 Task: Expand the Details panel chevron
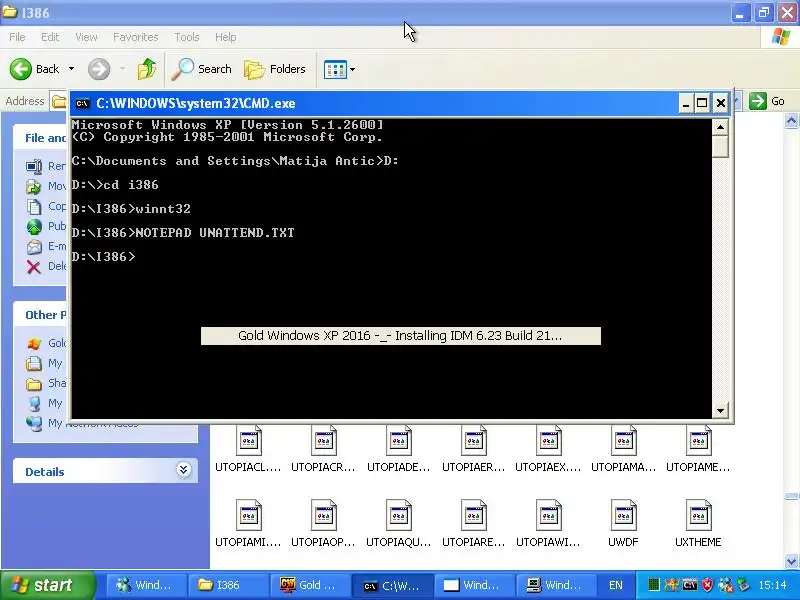pos(184,469)
